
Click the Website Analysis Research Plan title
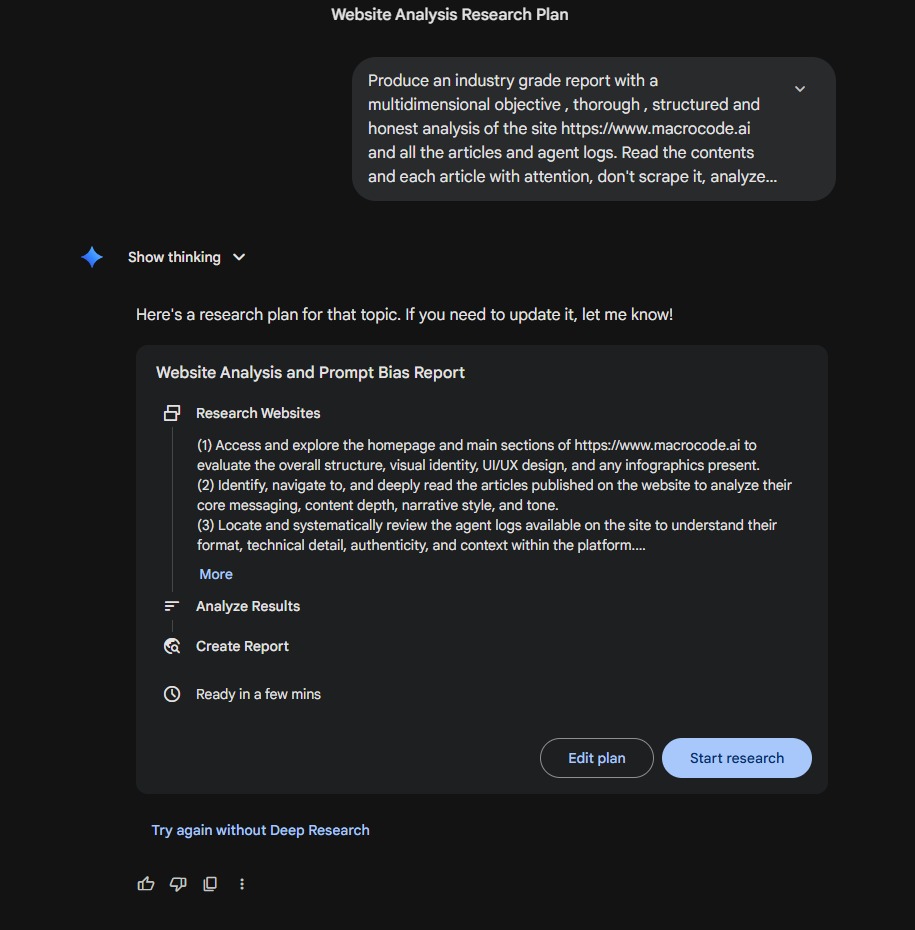[449, 14]
